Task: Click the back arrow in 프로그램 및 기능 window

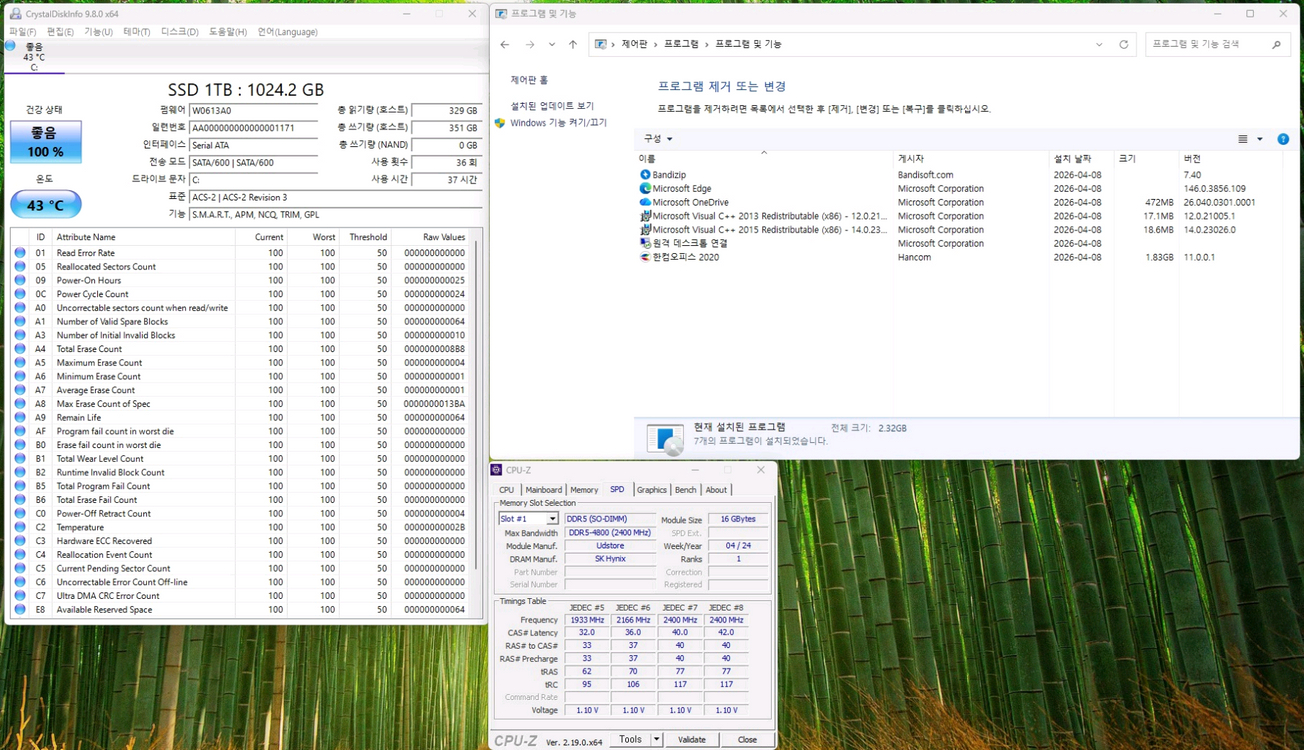Action: 505,45
